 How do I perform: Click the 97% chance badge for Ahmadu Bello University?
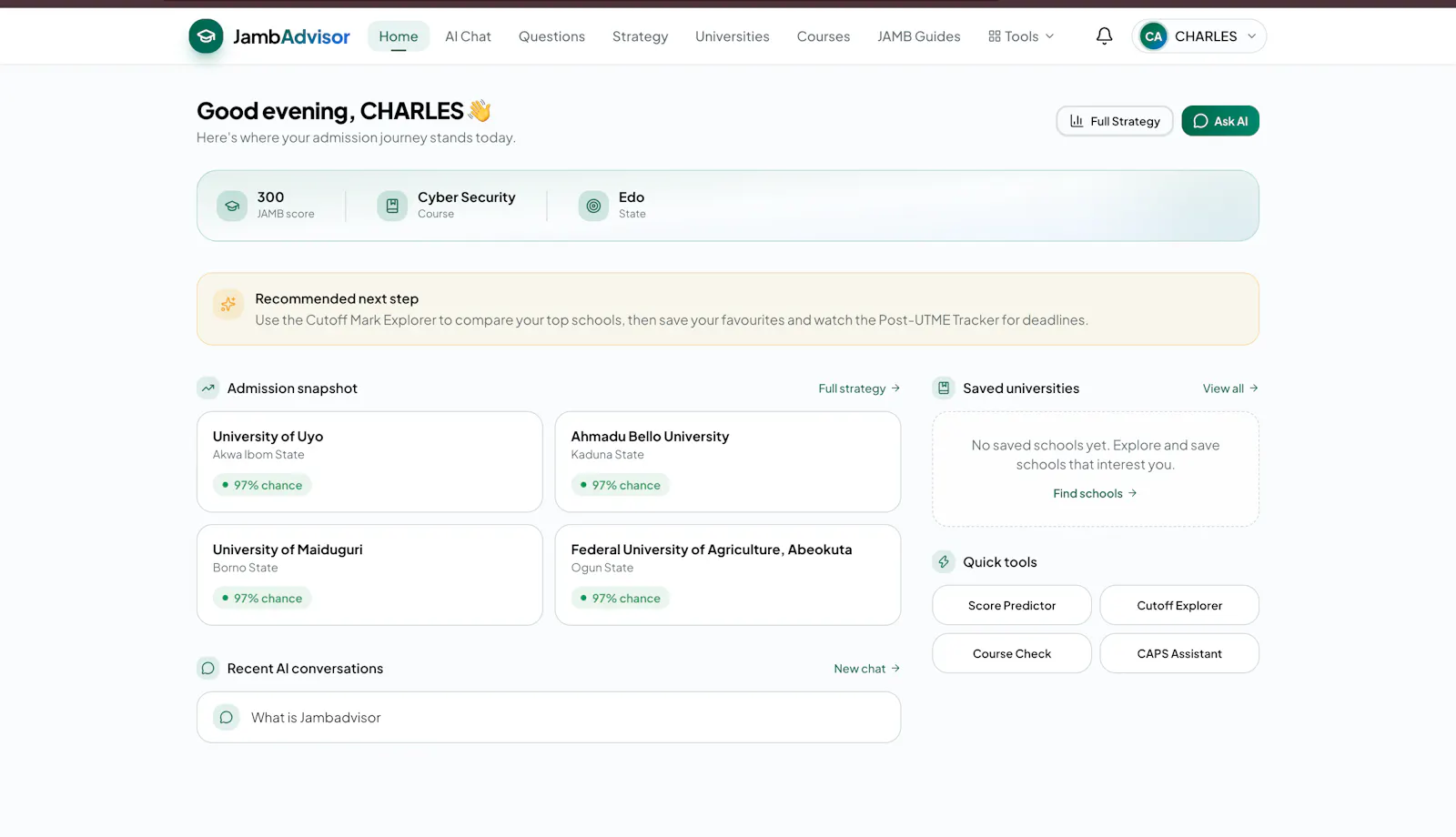(x=621, y=485)
